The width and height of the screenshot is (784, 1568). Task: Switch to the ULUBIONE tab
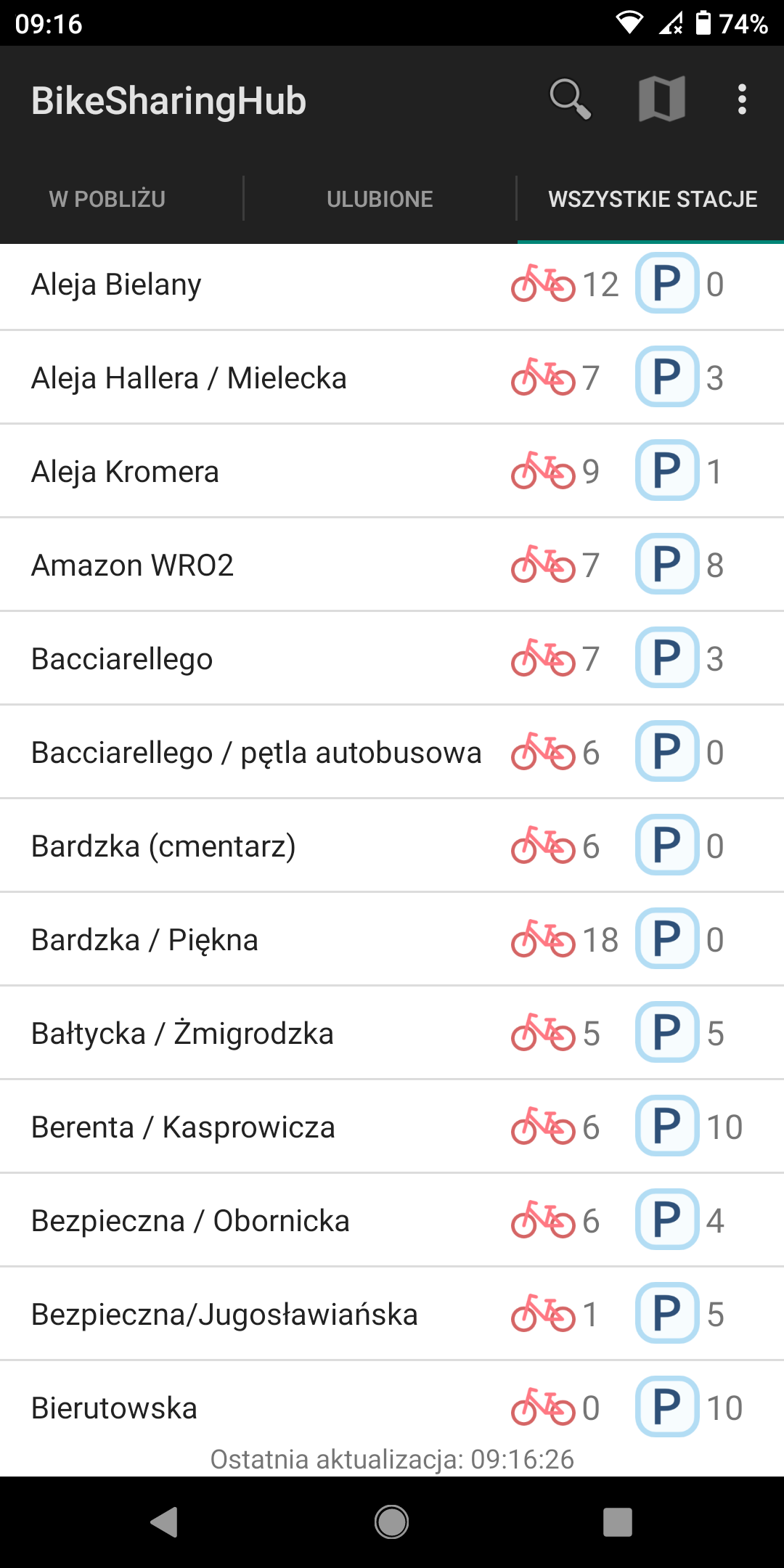380,199
